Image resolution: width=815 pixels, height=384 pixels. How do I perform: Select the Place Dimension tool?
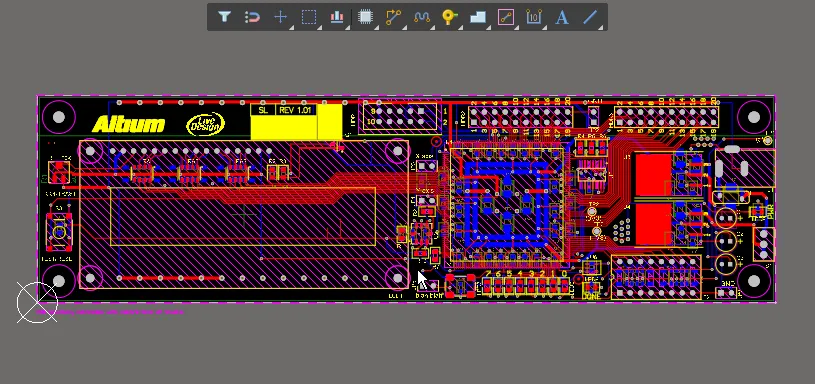point(534,17)
